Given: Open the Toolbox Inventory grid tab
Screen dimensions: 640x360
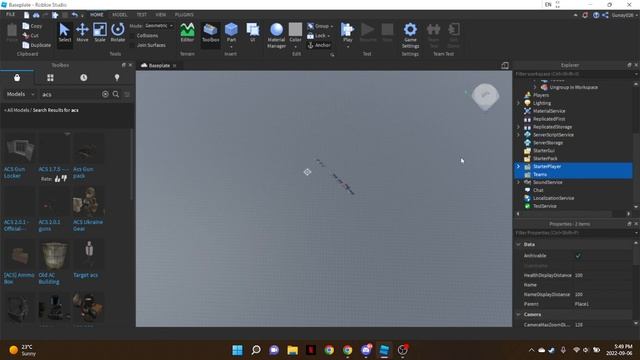Looking at the screenshot, I should point(50,78).
